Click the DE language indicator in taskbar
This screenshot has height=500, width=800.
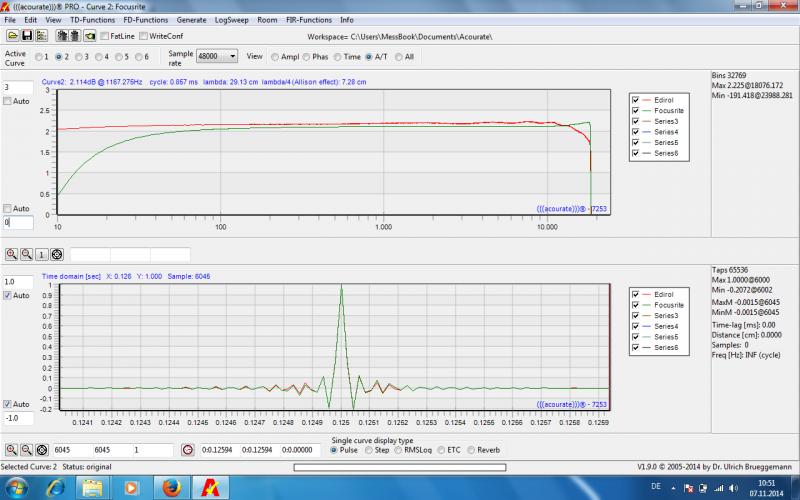(656, 486)
